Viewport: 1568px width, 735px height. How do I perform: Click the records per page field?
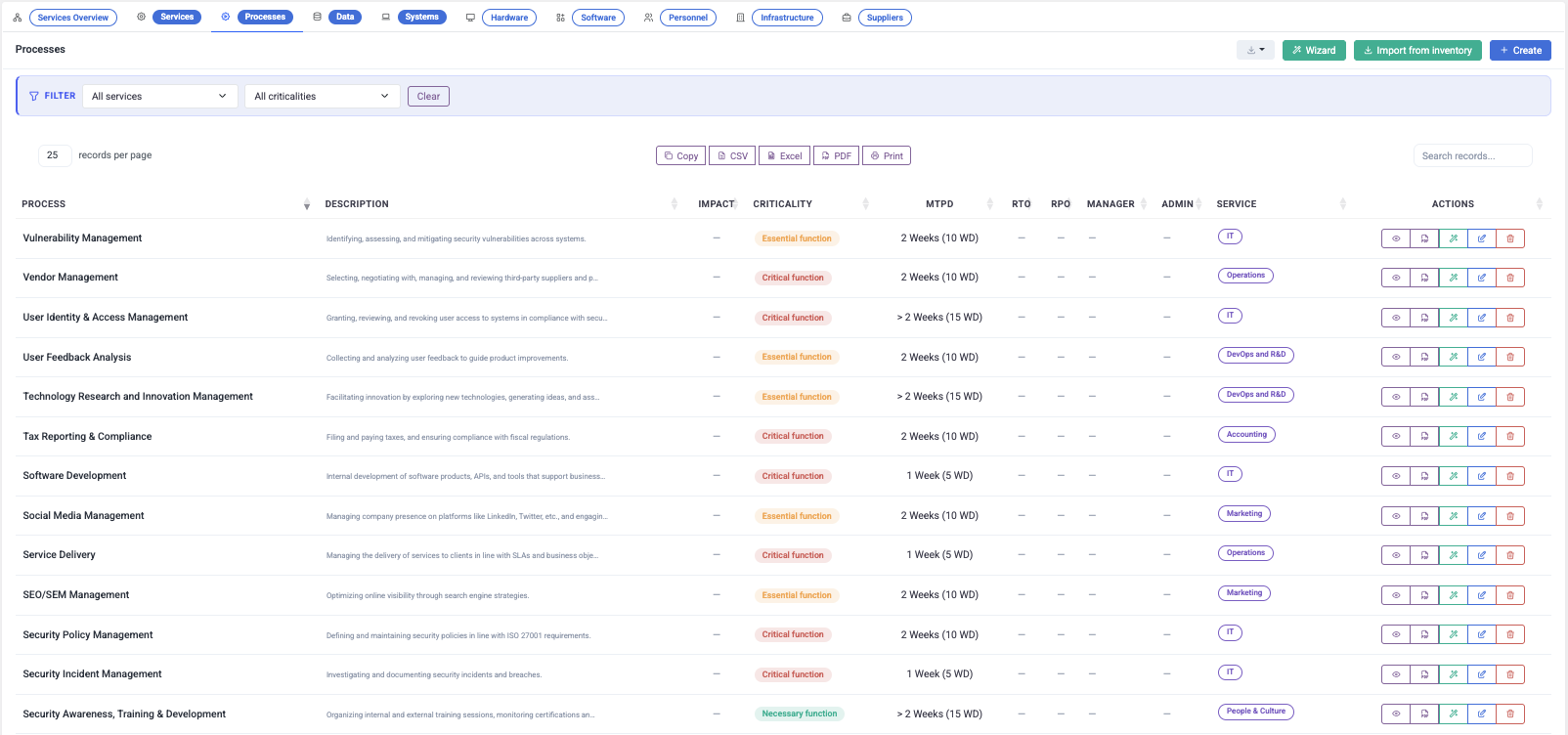(x=54, y=154)
